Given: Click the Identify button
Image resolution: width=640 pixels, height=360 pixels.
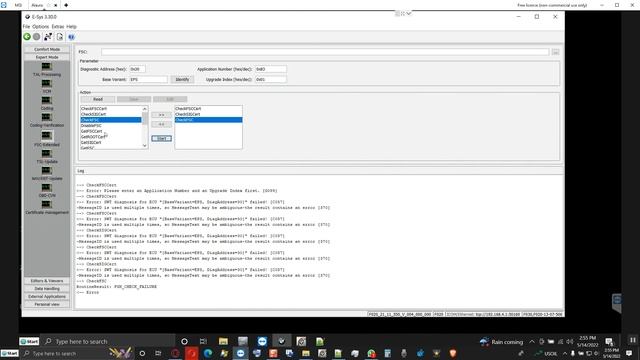Looking at the screenshot, I should 182,79.
